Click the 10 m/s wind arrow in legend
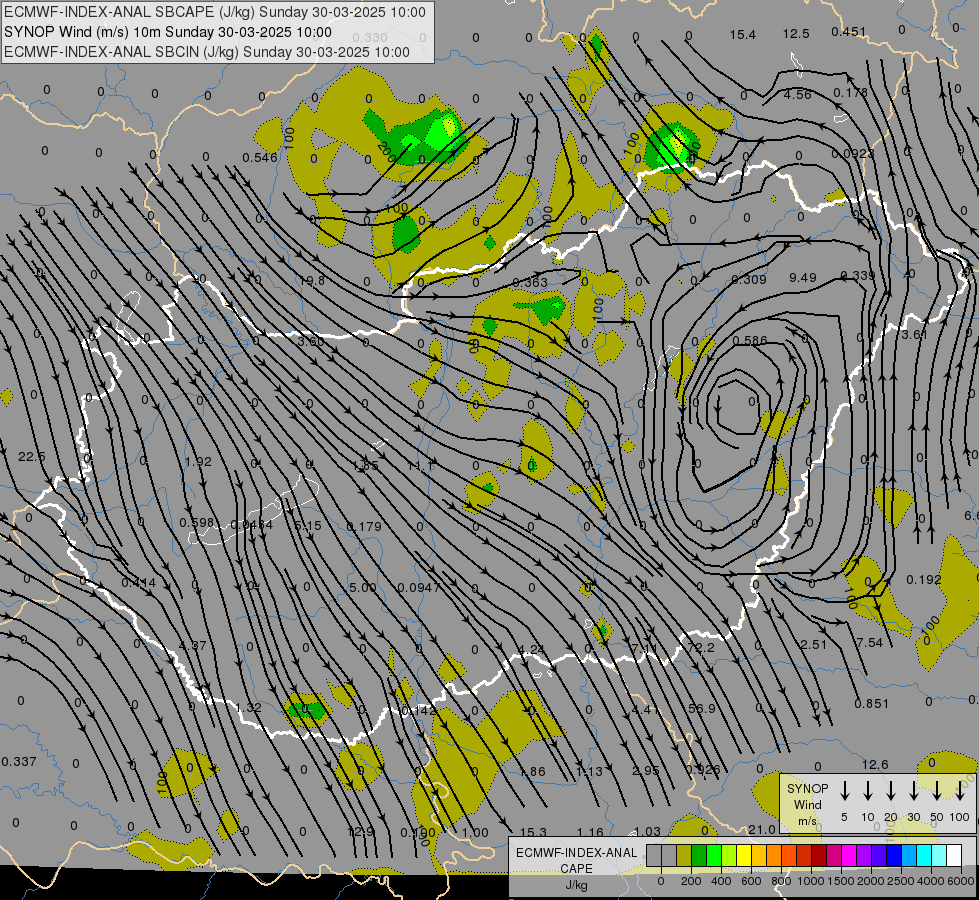The image size is (979, 900). point(867,791)
